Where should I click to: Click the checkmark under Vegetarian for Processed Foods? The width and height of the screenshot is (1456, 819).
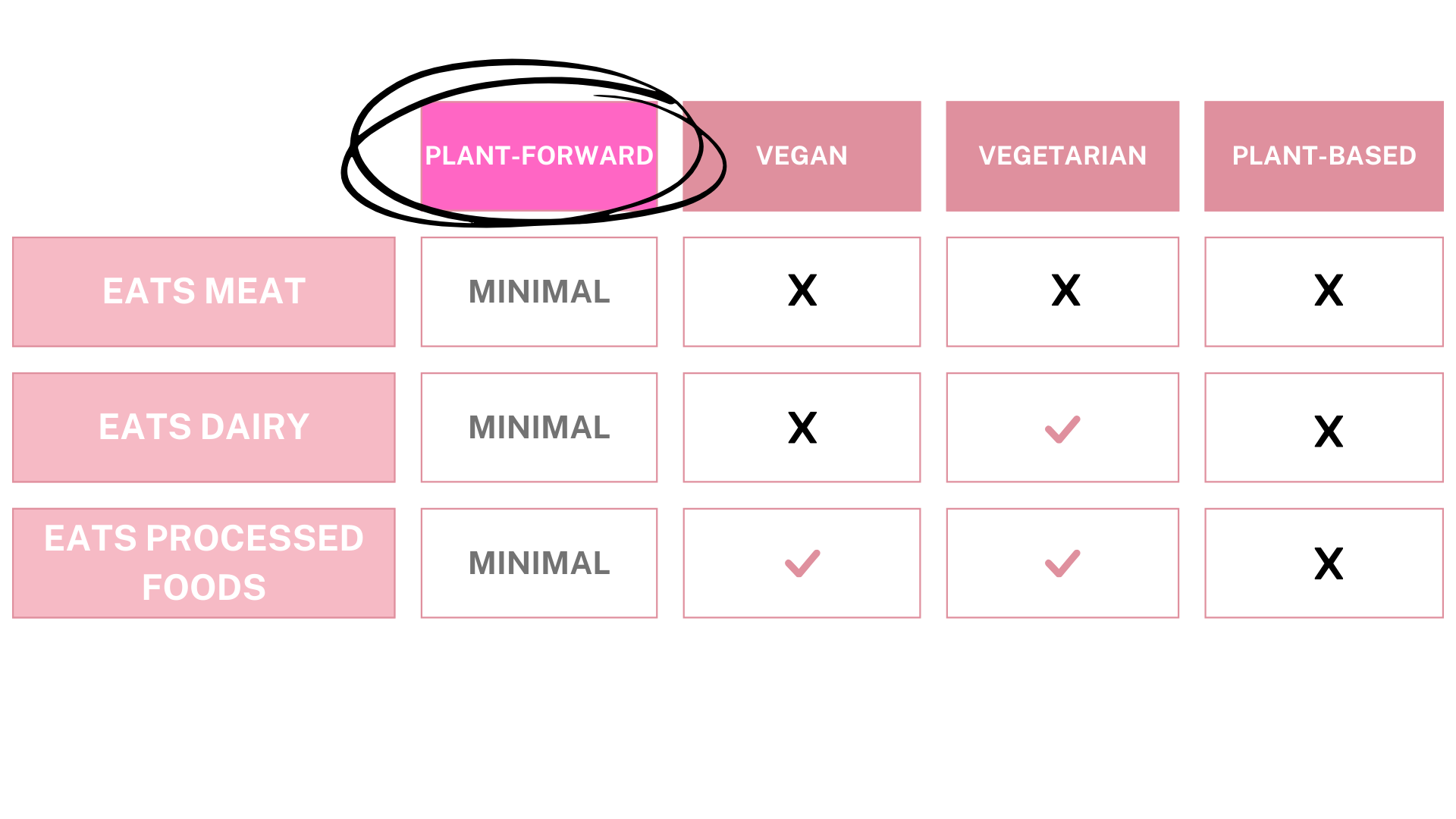pos(1062,563)
